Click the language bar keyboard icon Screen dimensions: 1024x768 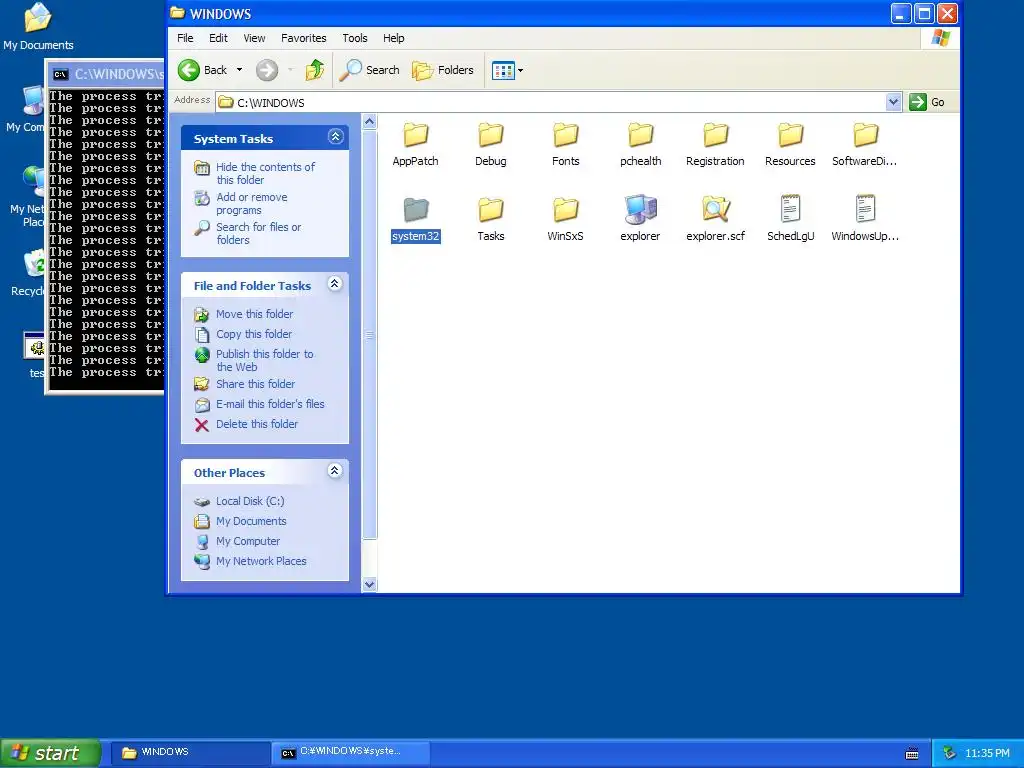(x=912, y=754)
